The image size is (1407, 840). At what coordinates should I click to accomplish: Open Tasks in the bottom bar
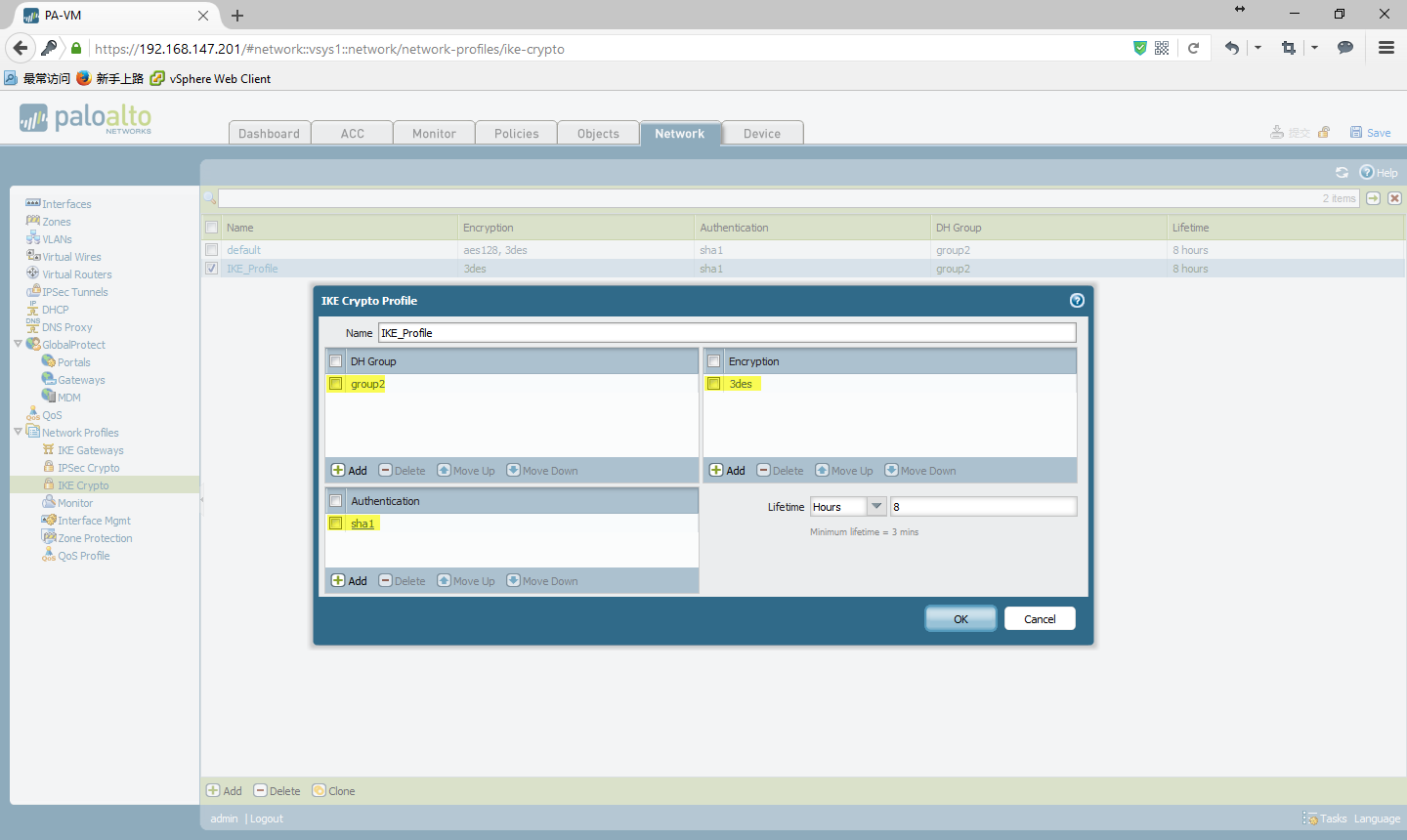pos(1325,819)
